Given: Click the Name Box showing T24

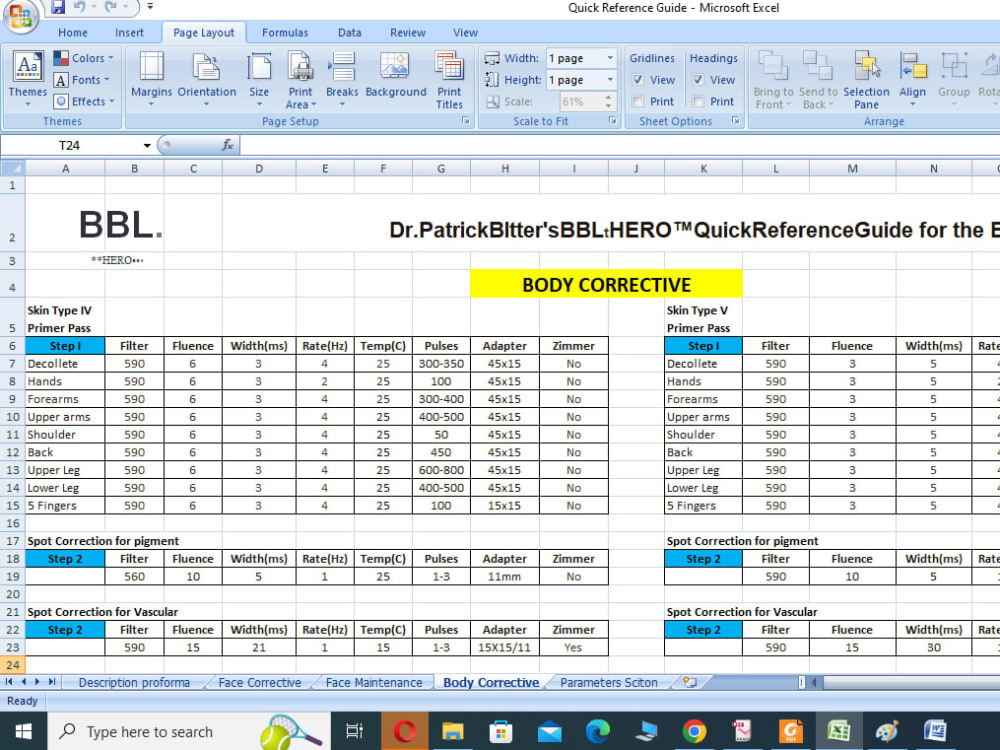Looking at the screenshot, I should point(70,145).
